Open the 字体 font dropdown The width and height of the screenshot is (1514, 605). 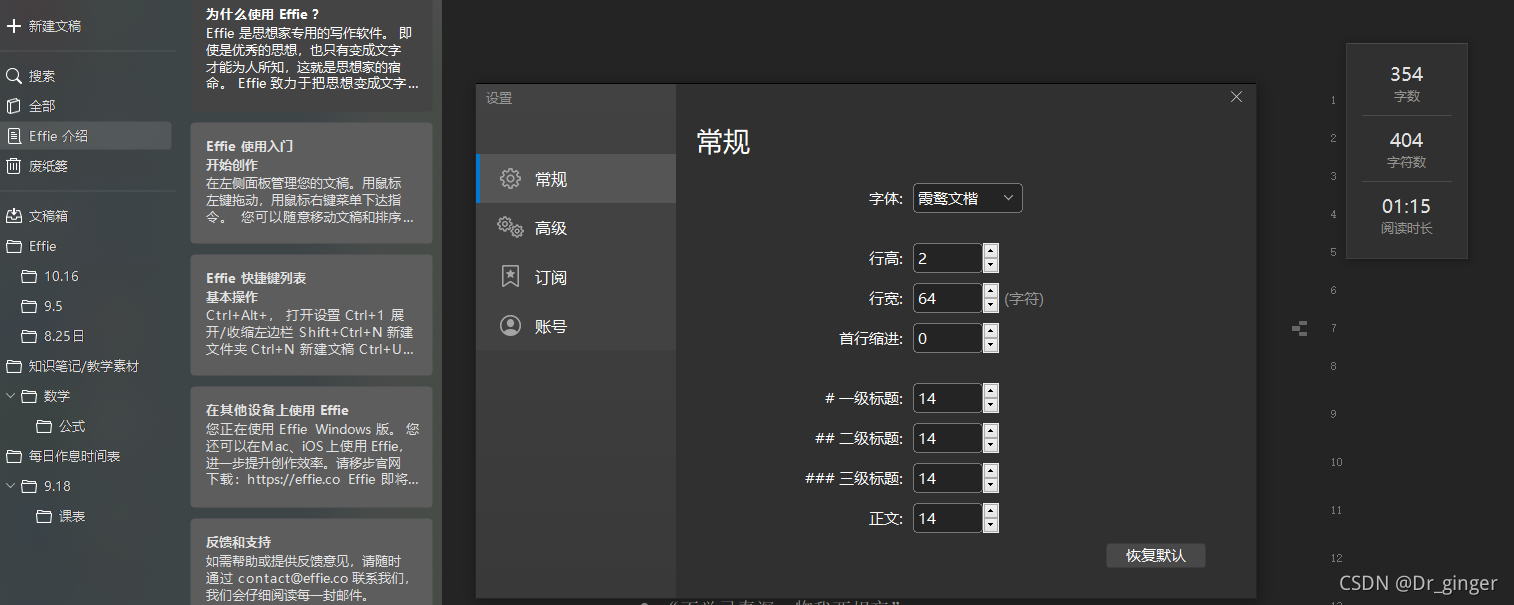968,198
